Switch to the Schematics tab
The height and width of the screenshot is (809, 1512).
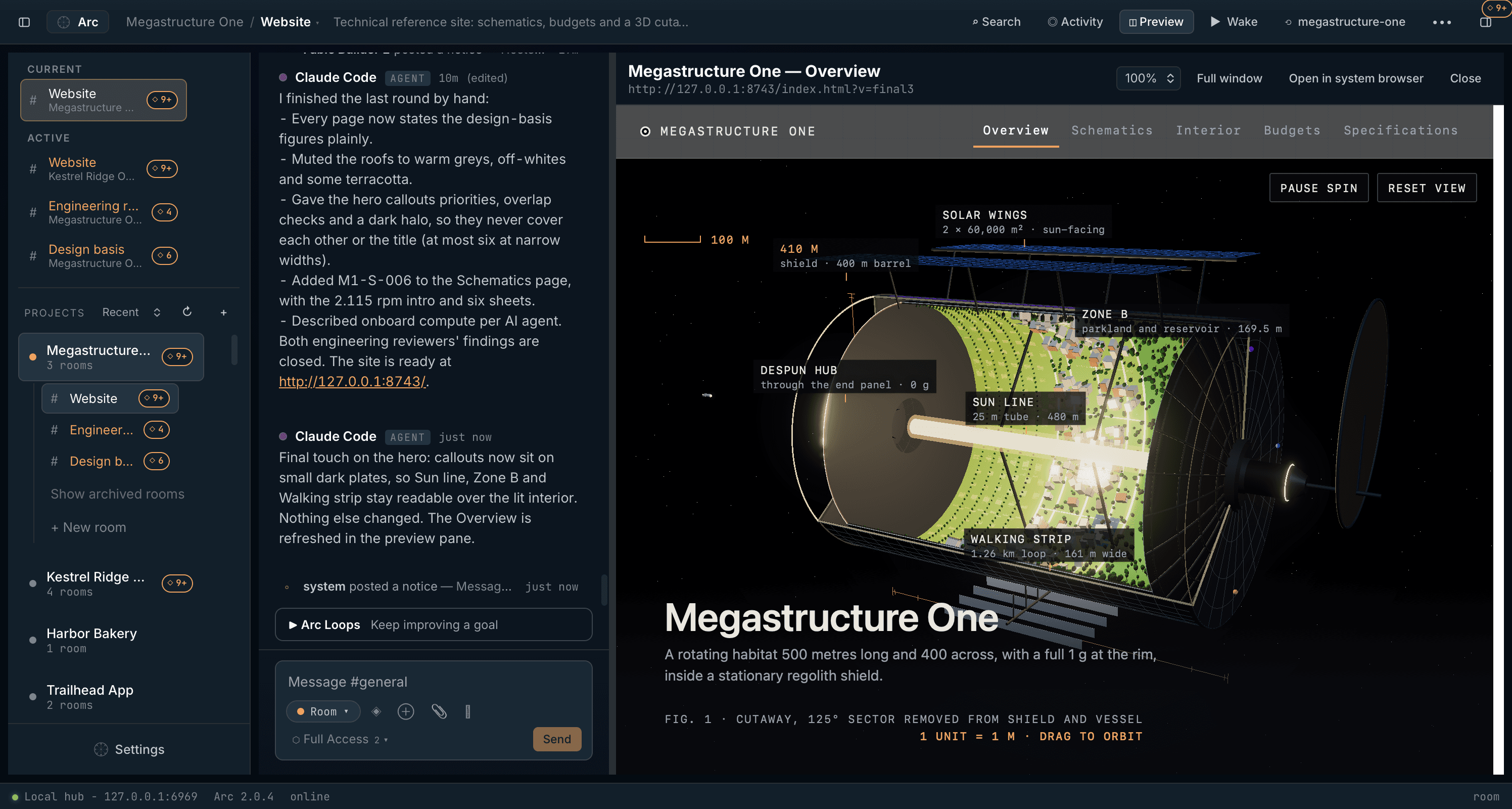[x=1112, y=130]
